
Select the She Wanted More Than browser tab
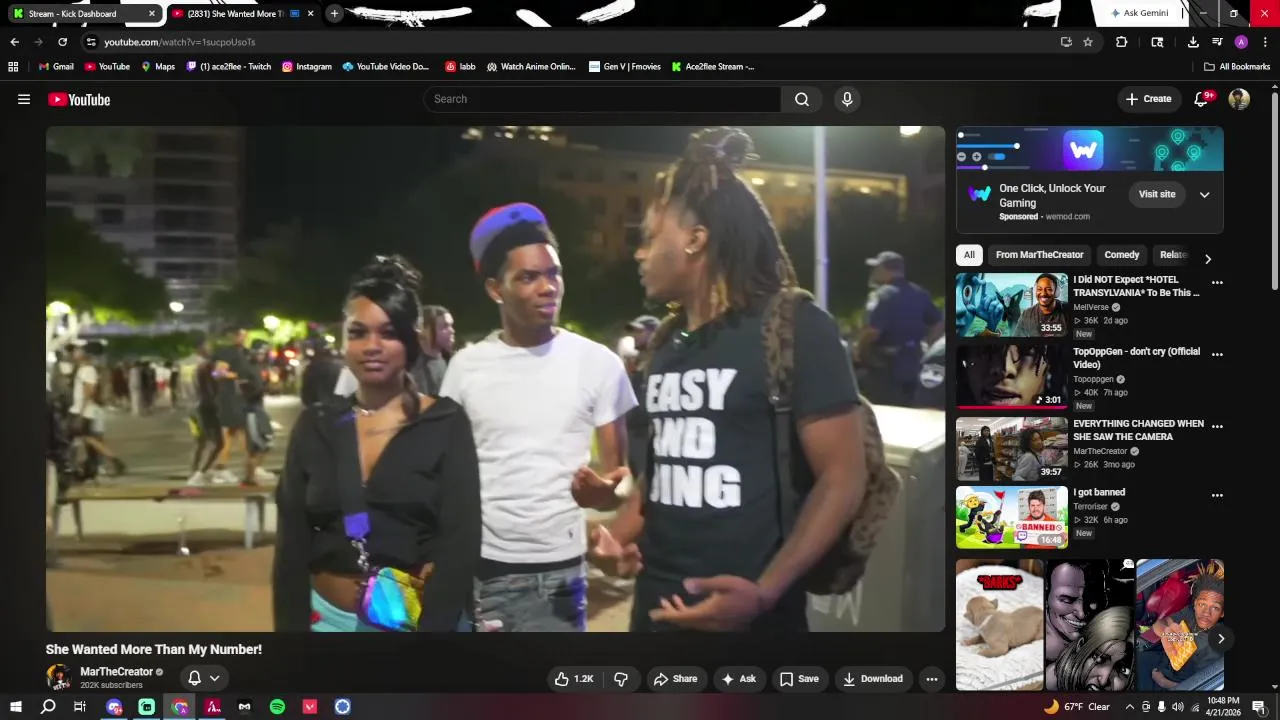tap(240, 14)
